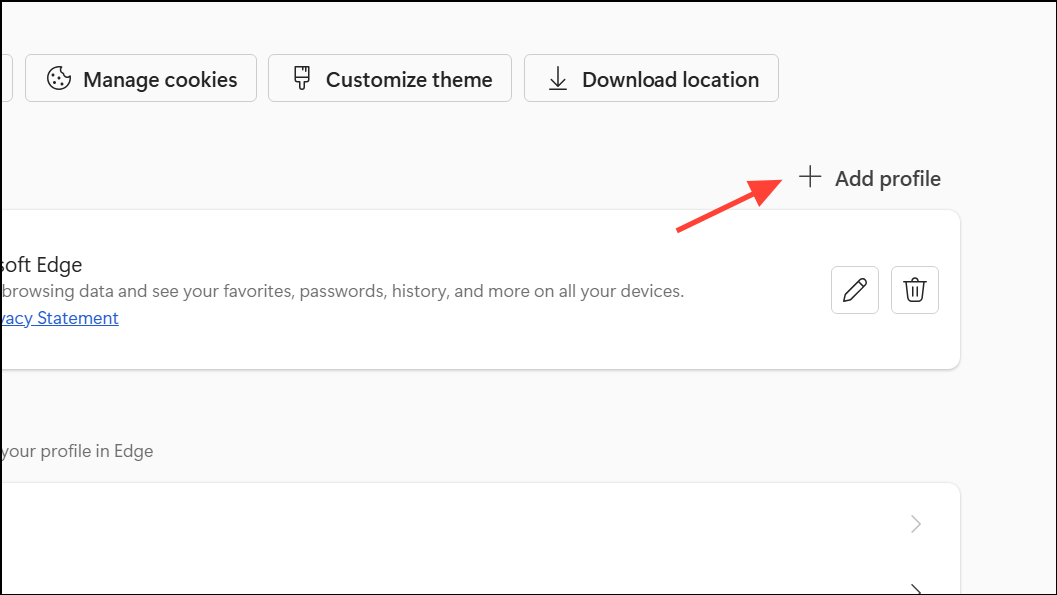Expand the partially visible second row chevron

pos(915,588)
